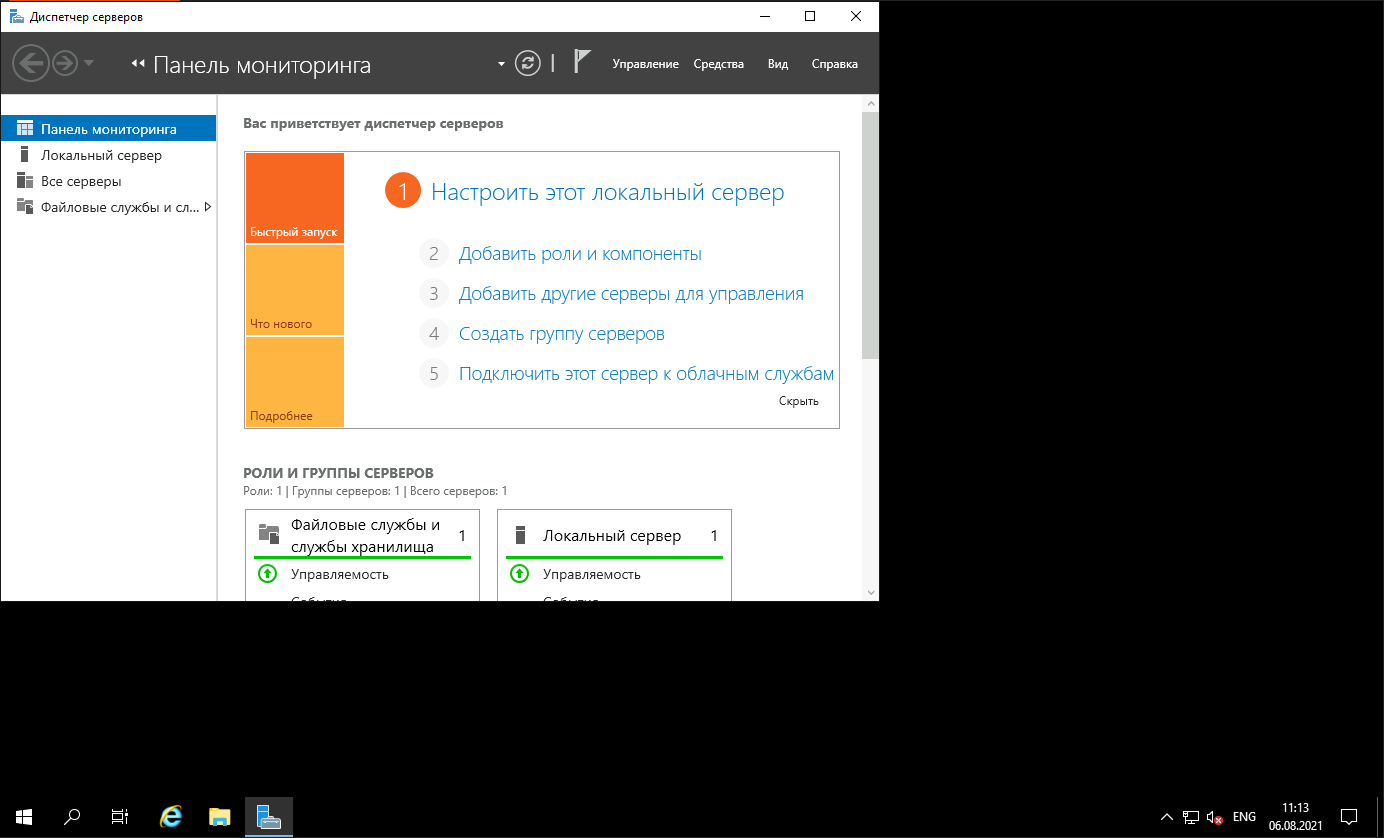Screen dimensions: 1384x838
Task: Open the Средства menu
Action: [719, 64]
